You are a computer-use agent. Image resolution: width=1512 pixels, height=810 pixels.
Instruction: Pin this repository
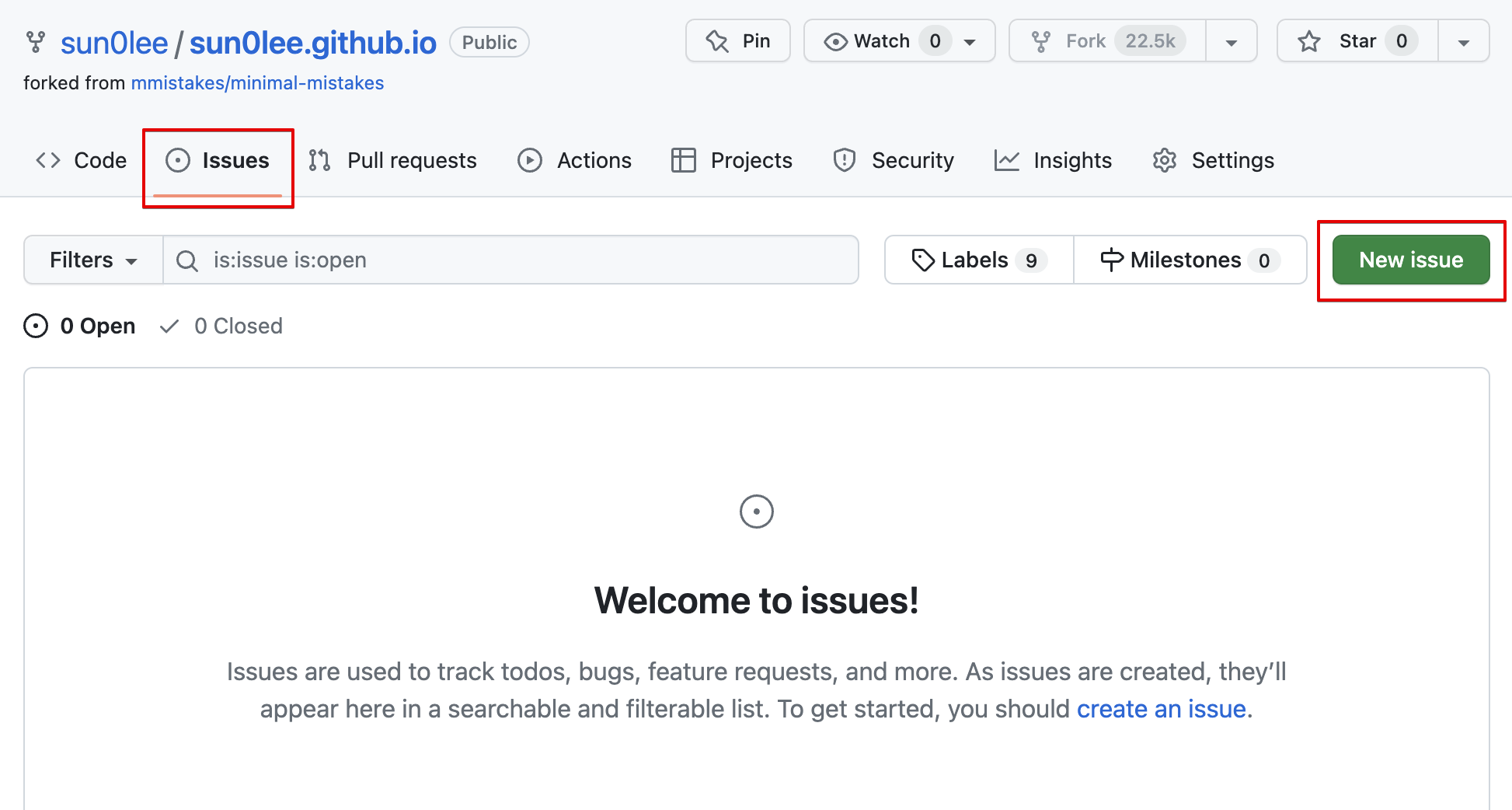tap(738, 40)
